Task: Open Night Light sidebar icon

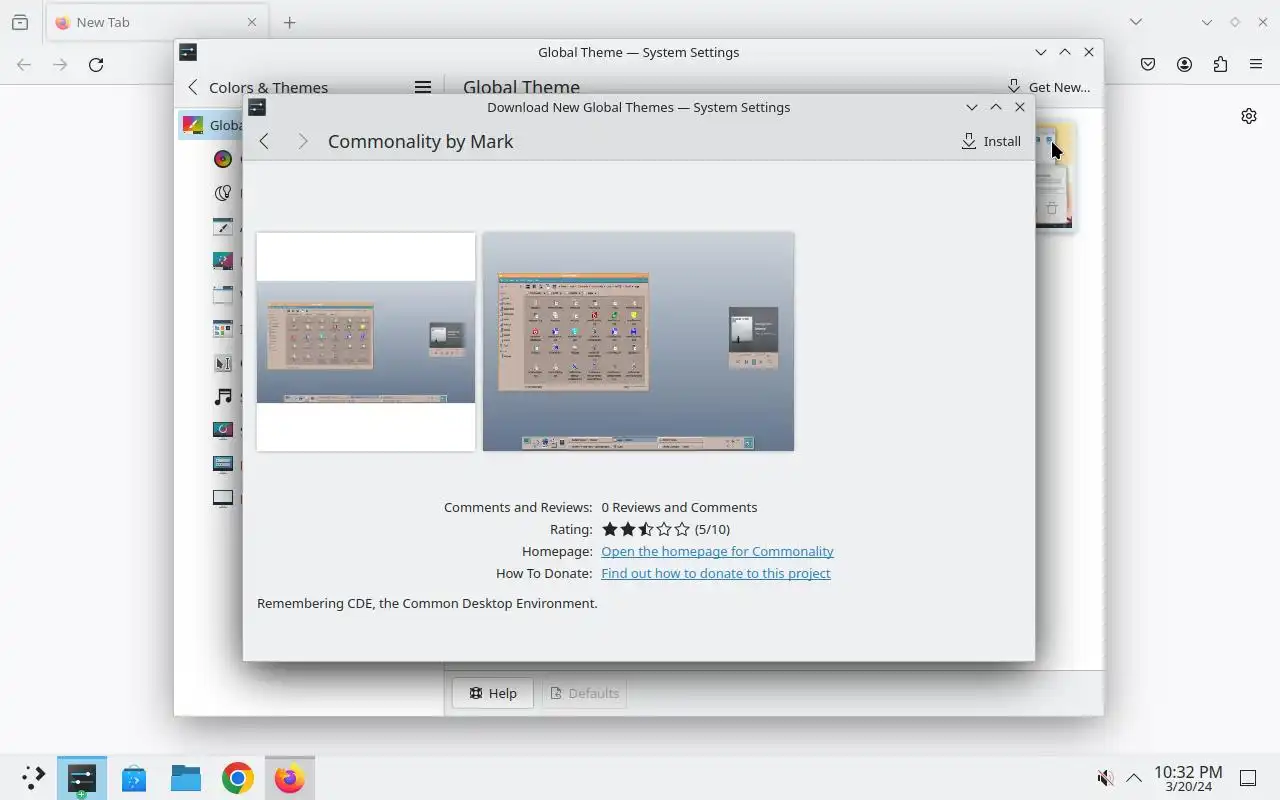Action: coord(223,193)
